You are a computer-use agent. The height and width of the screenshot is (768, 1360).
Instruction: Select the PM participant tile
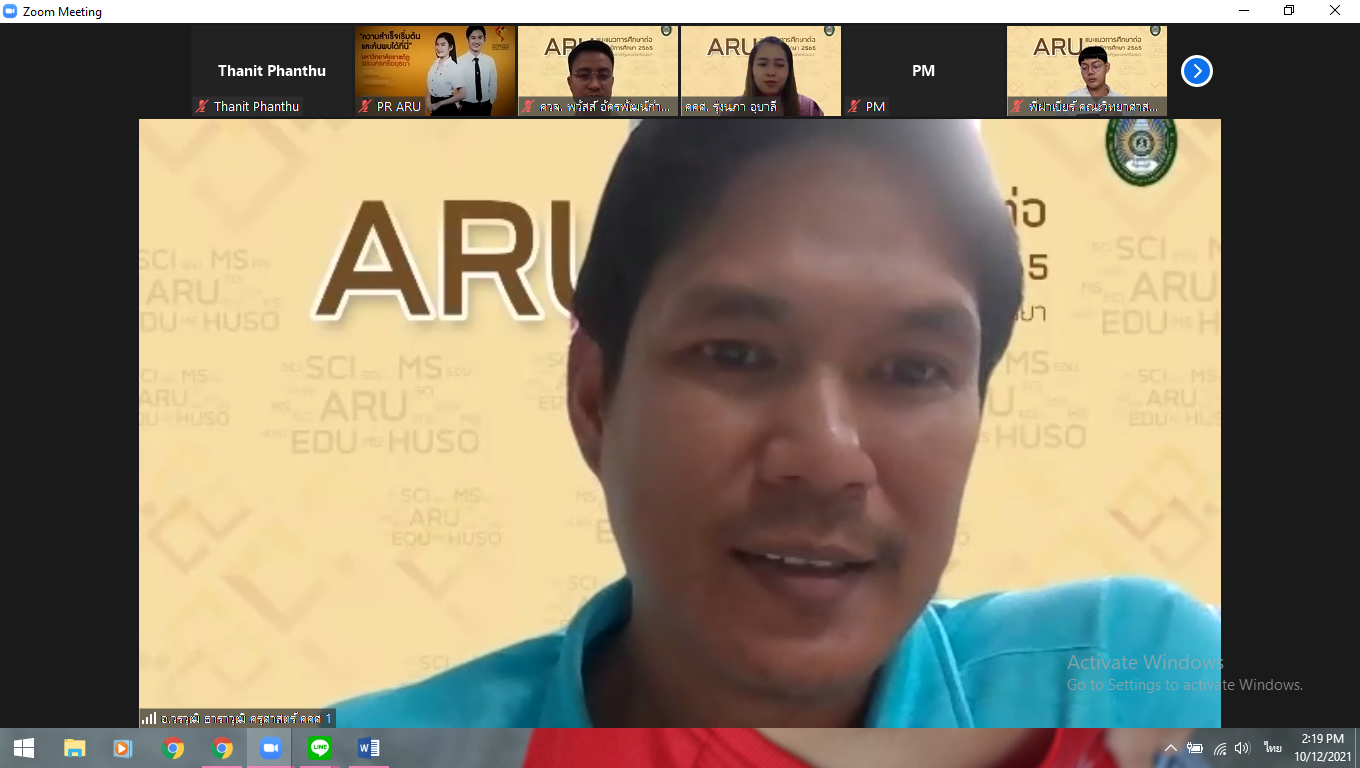[923, 71]
